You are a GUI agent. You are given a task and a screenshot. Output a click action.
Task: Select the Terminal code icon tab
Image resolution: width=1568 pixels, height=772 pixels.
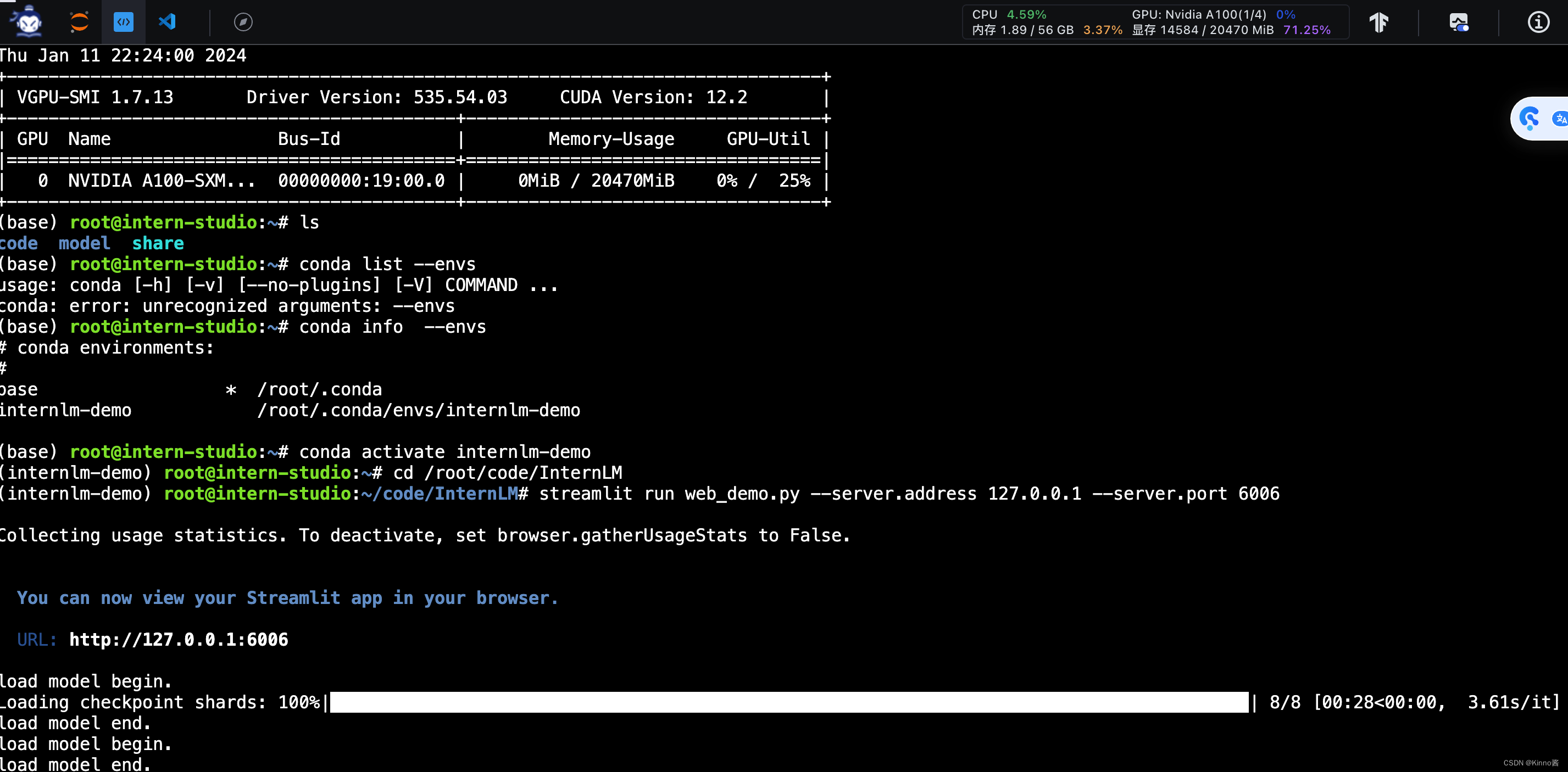[124, 22]
